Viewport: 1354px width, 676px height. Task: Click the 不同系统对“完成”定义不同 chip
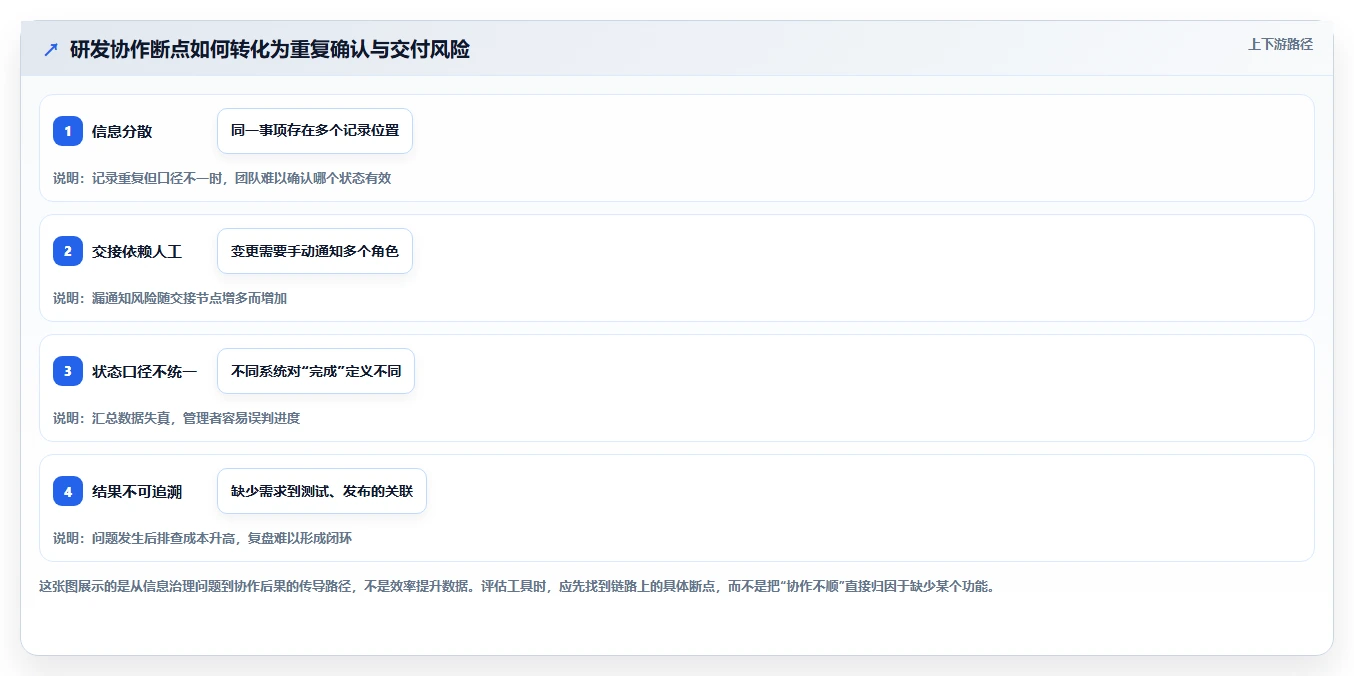point(316,371)
